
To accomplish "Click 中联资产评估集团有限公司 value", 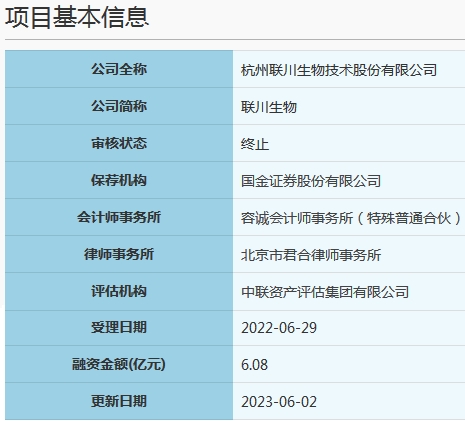I will tap(325, 292).
